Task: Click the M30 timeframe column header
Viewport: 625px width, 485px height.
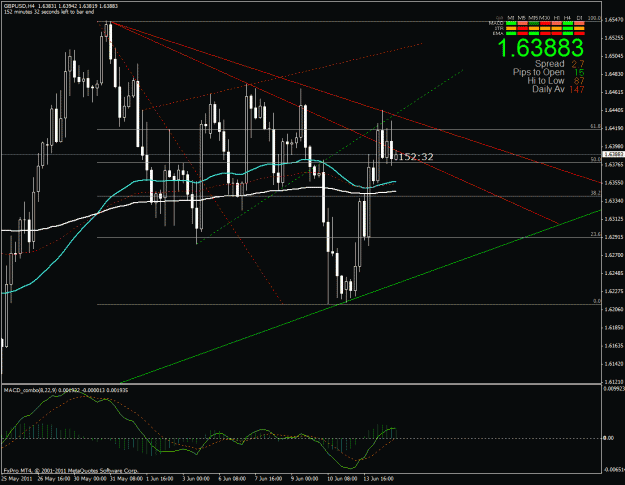Action: [x=545, y=18]
